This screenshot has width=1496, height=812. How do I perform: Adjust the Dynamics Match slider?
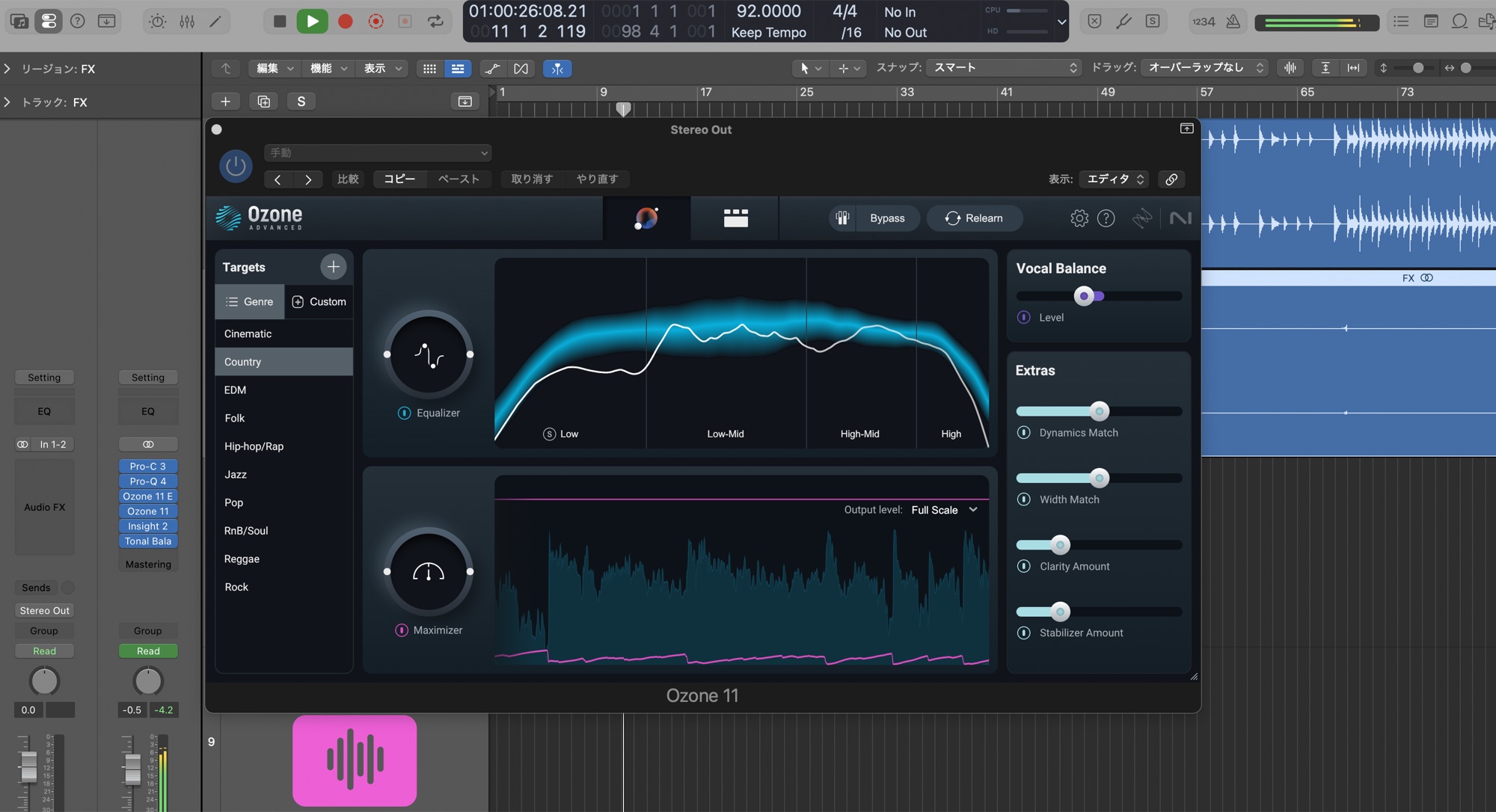click(x=1099, y=411)
